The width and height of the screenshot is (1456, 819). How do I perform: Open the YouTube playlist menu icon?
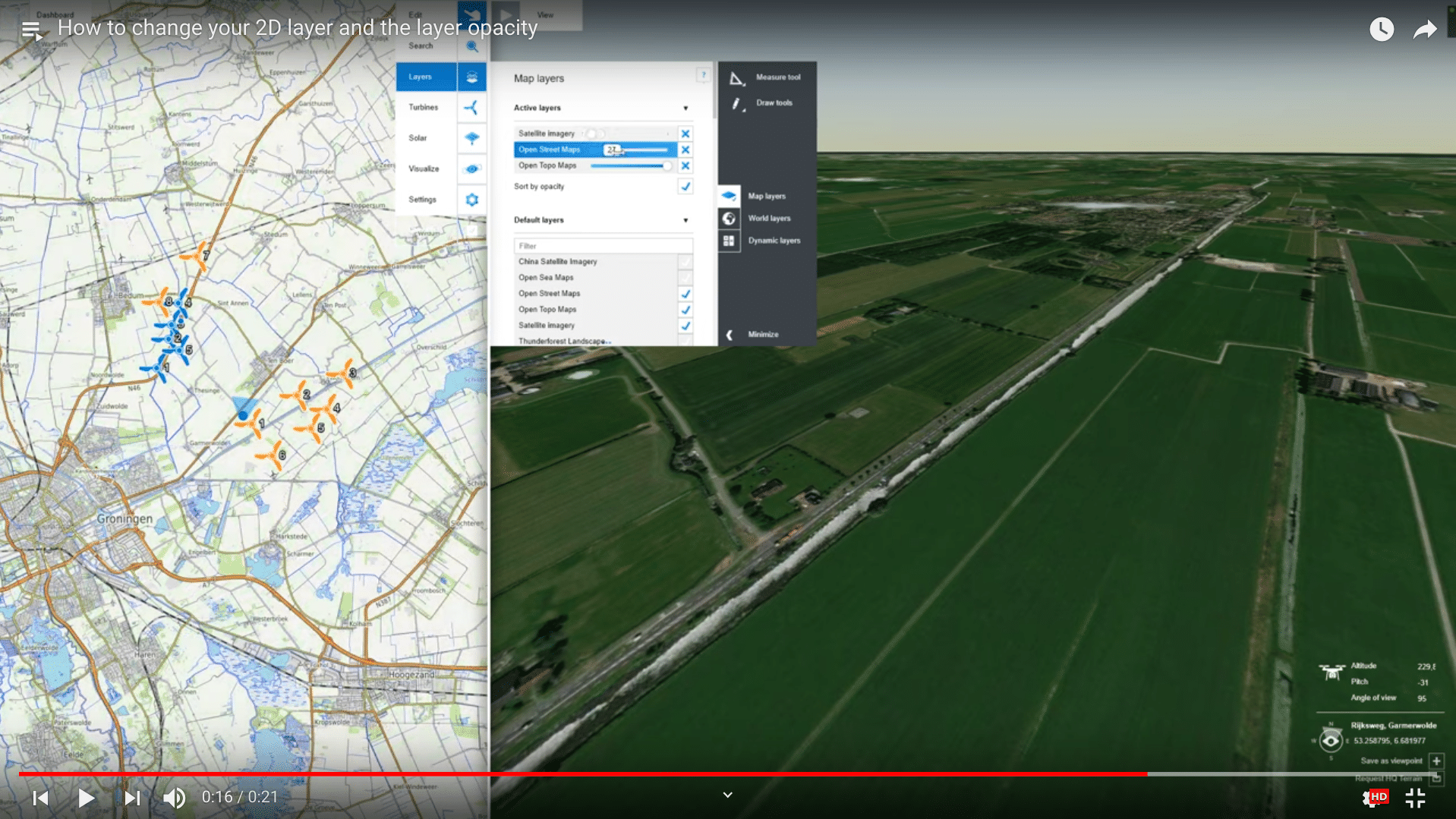click(31, 30)
